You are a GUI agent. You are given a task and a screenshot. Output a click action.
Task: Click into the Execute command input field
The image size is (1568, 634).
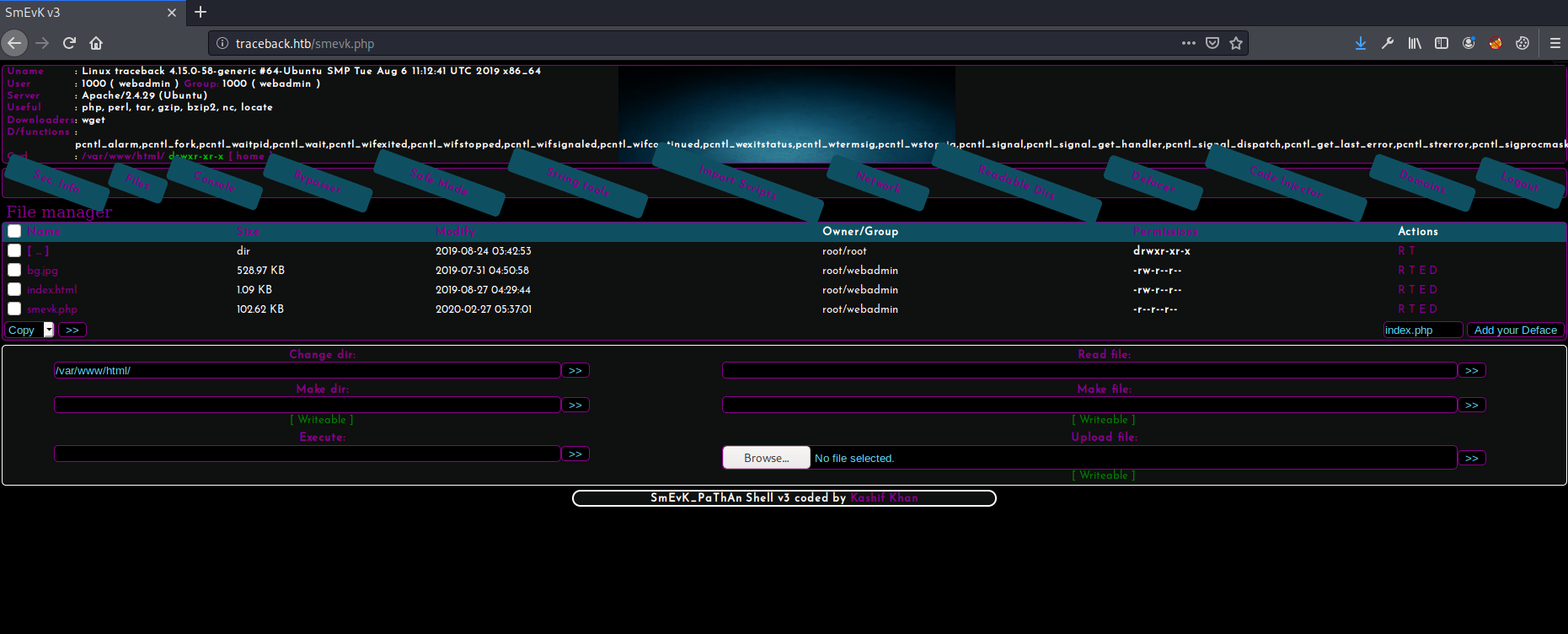click(308, 454)
